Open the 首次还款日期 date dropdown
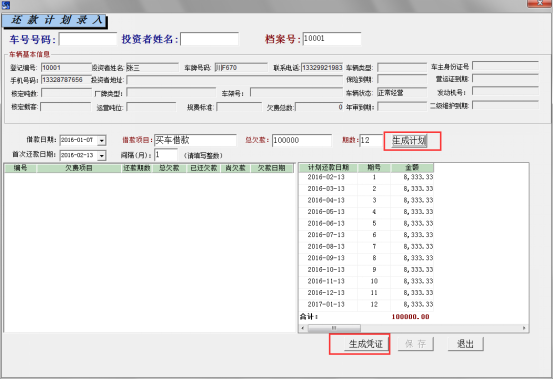553x380 pixels. 102,155
